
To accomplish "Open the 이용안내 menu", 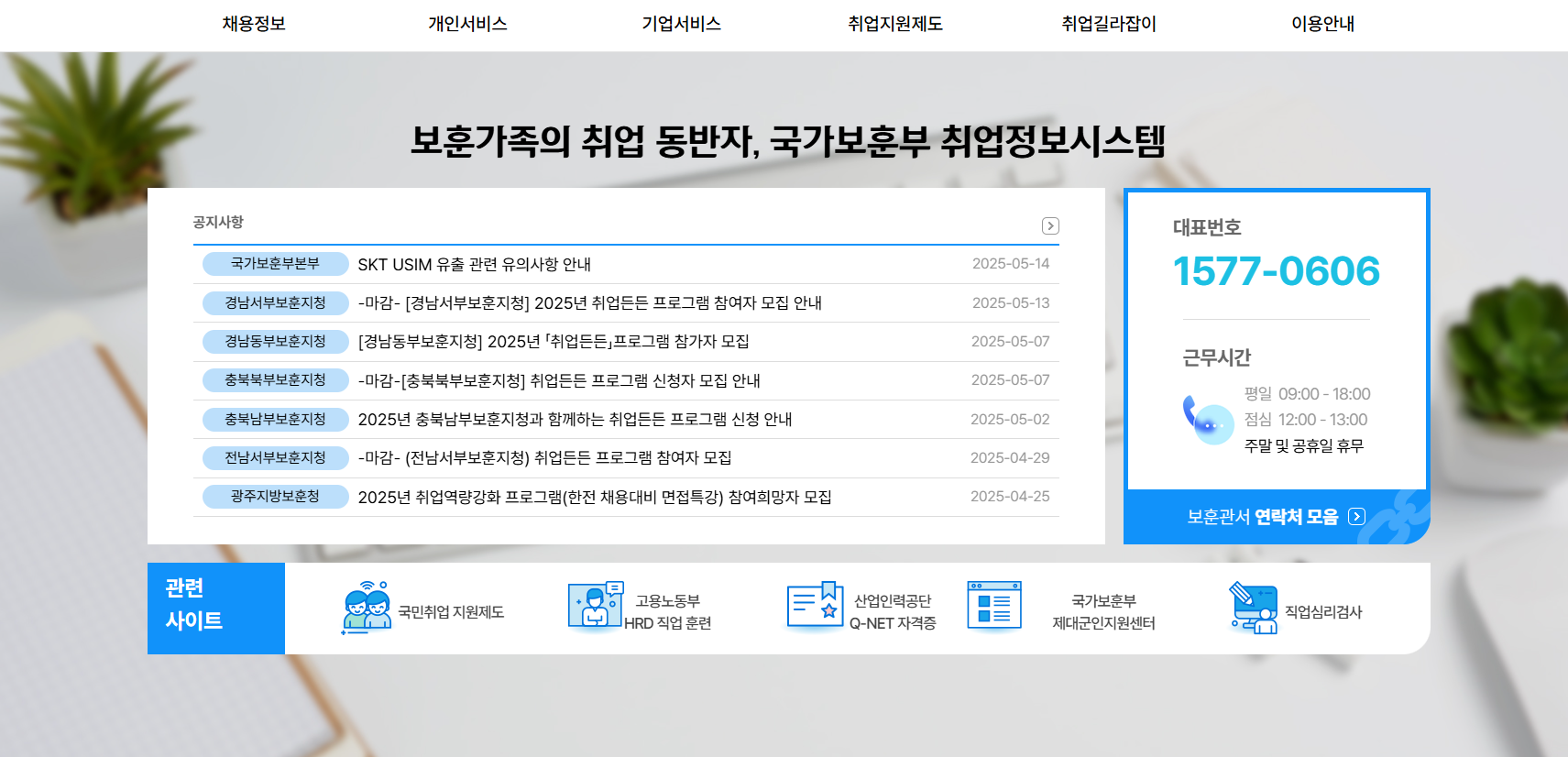I will point(1322,24).
